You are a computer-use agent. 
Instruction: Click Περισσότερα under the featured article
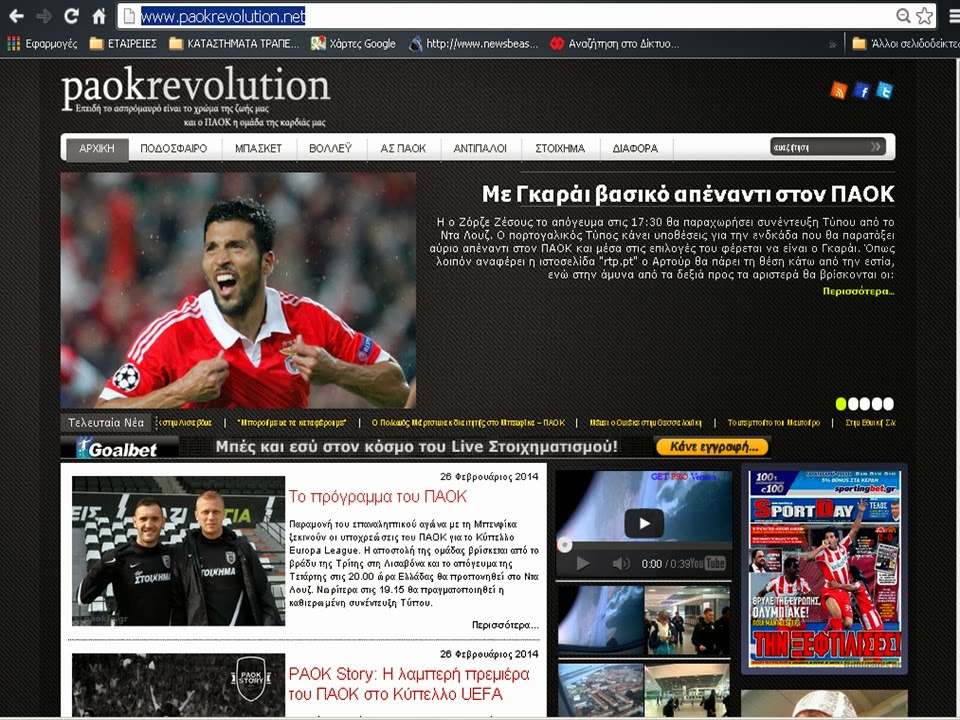[x=858, y=291]
